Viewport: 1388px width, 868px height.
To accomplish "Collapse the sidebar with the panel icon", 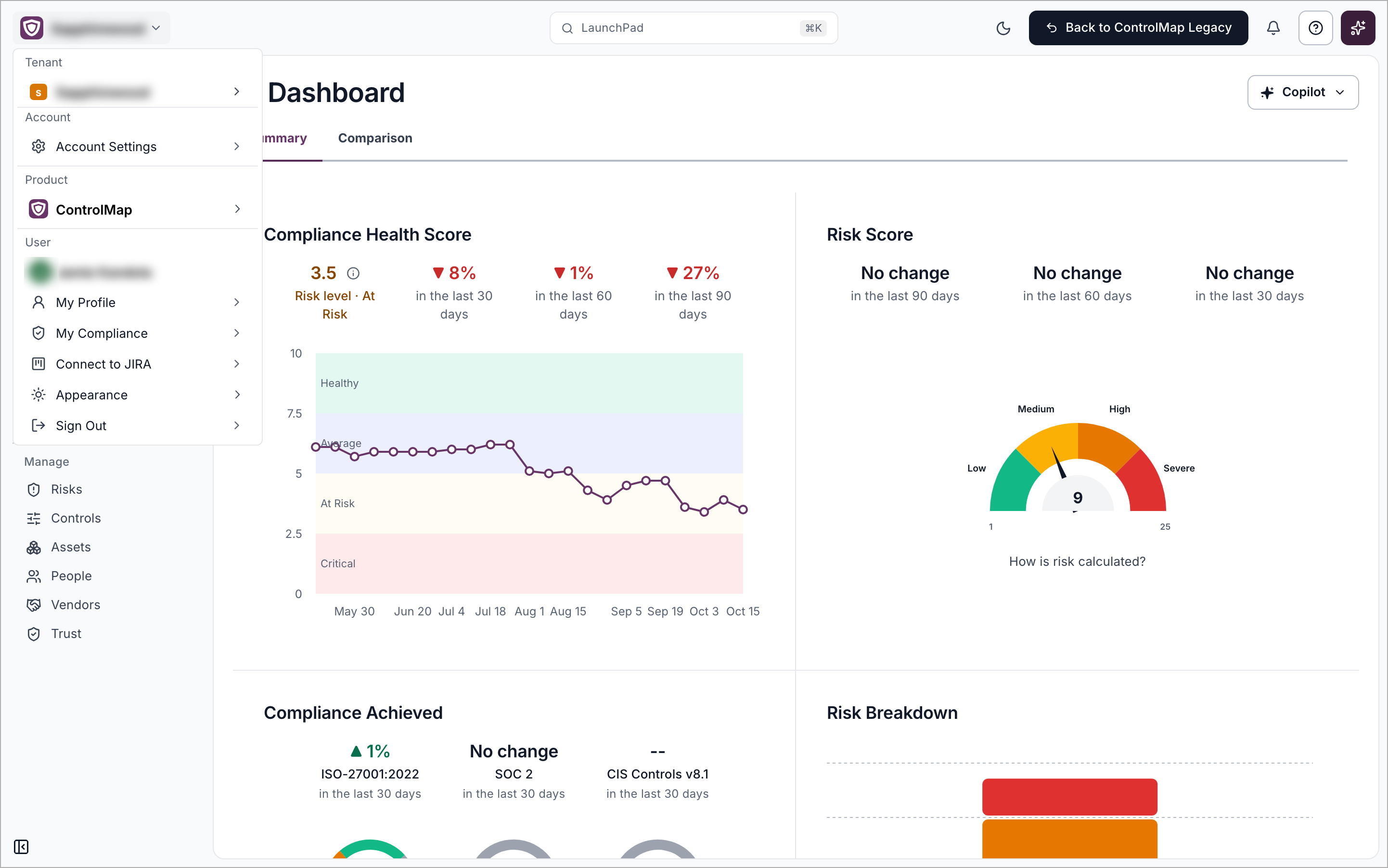I will pos(21,847).
